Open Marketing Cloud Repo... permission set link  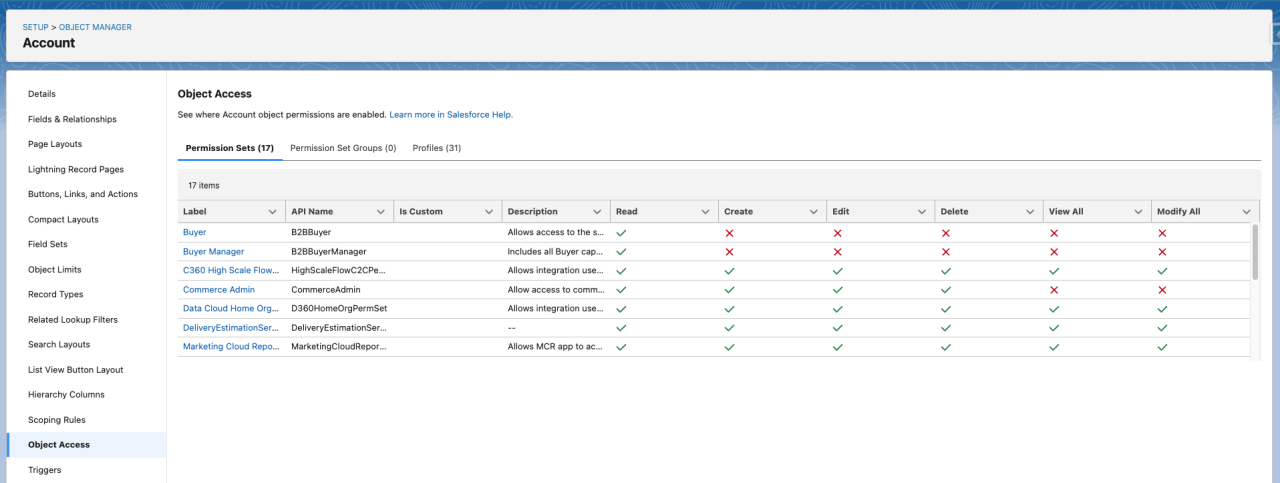tap(230, 347)
